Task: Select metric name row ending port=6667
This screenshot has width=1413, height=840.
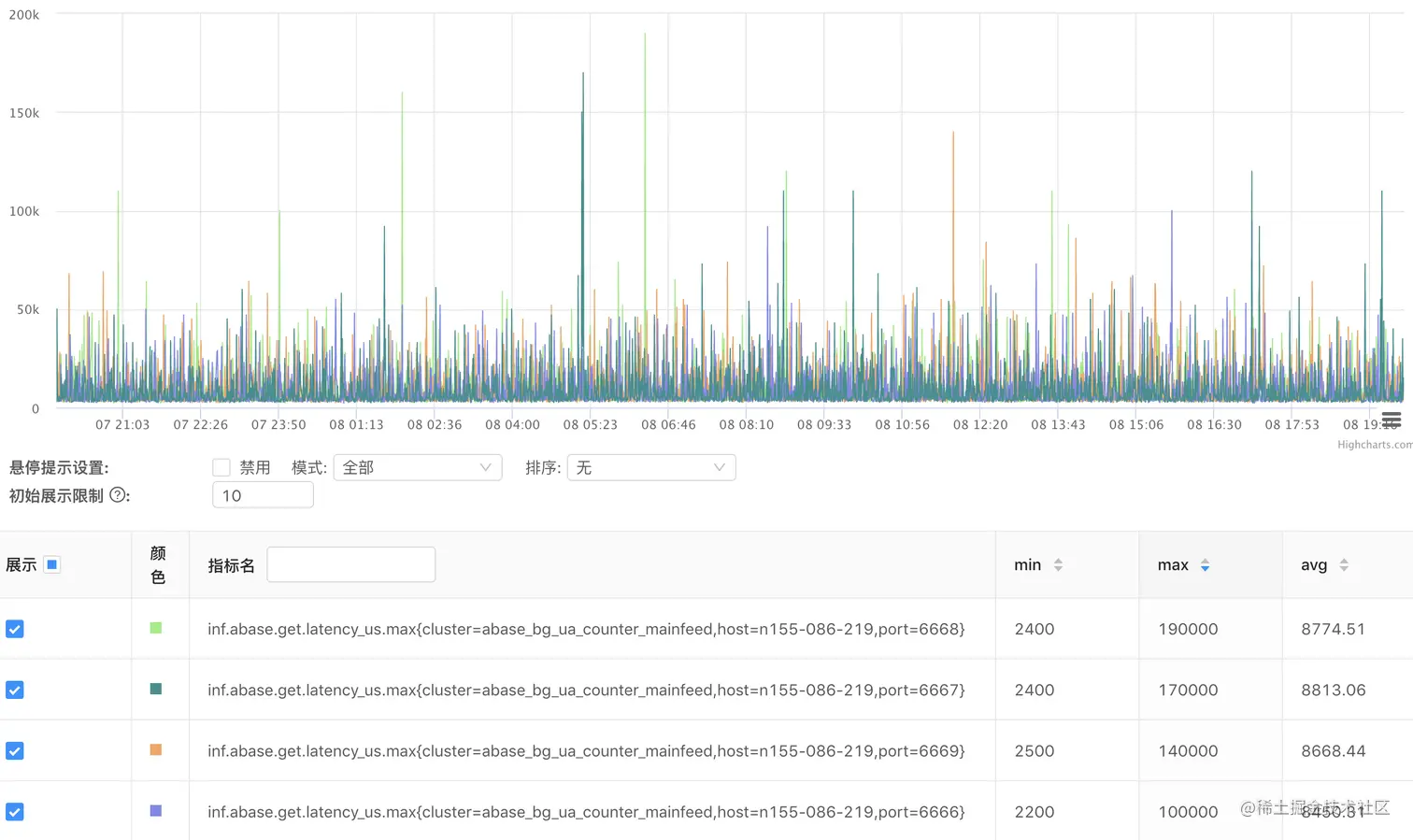Action: [x=586, y=690]
